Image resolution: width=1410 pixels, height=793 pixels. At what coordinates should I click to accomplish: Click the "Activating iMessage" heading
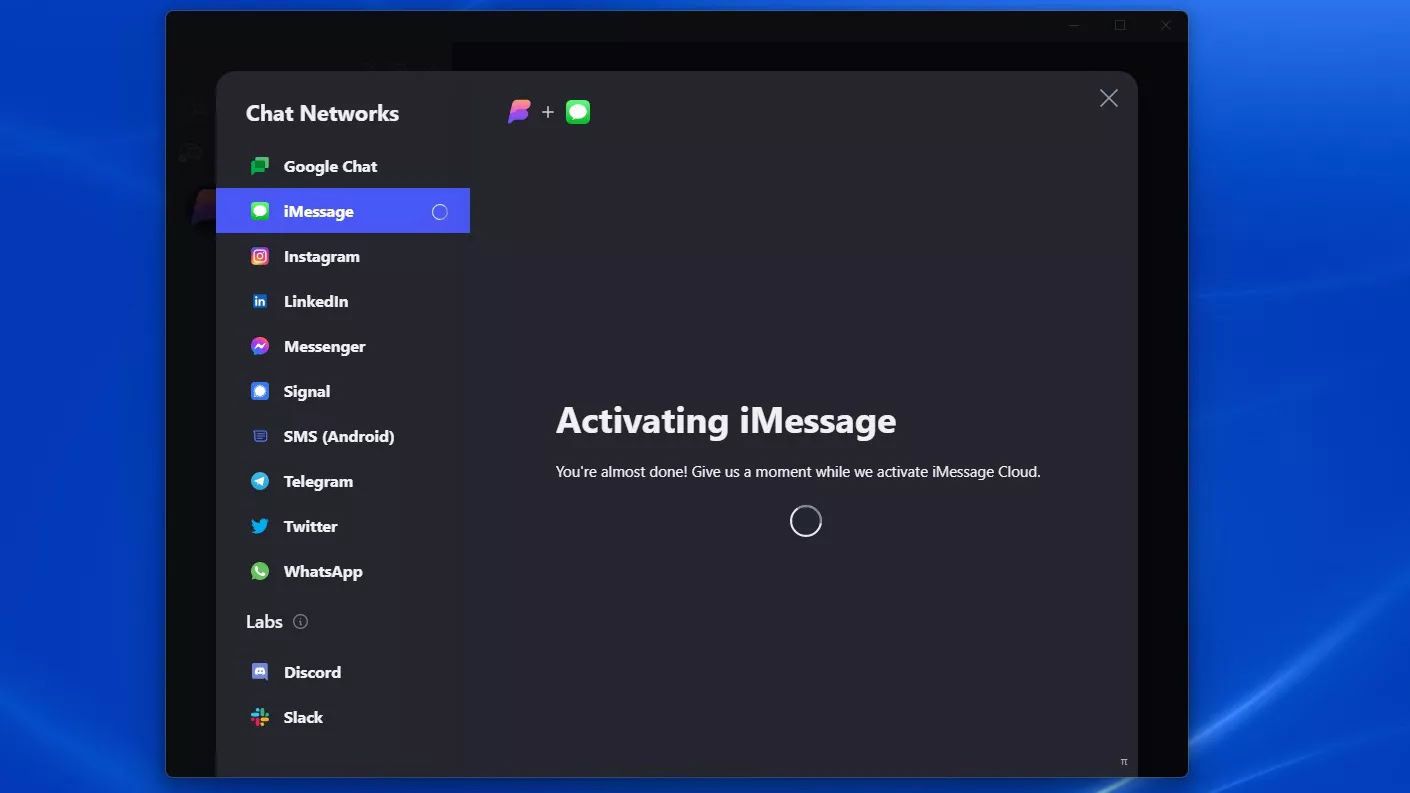tap(726, 421)
